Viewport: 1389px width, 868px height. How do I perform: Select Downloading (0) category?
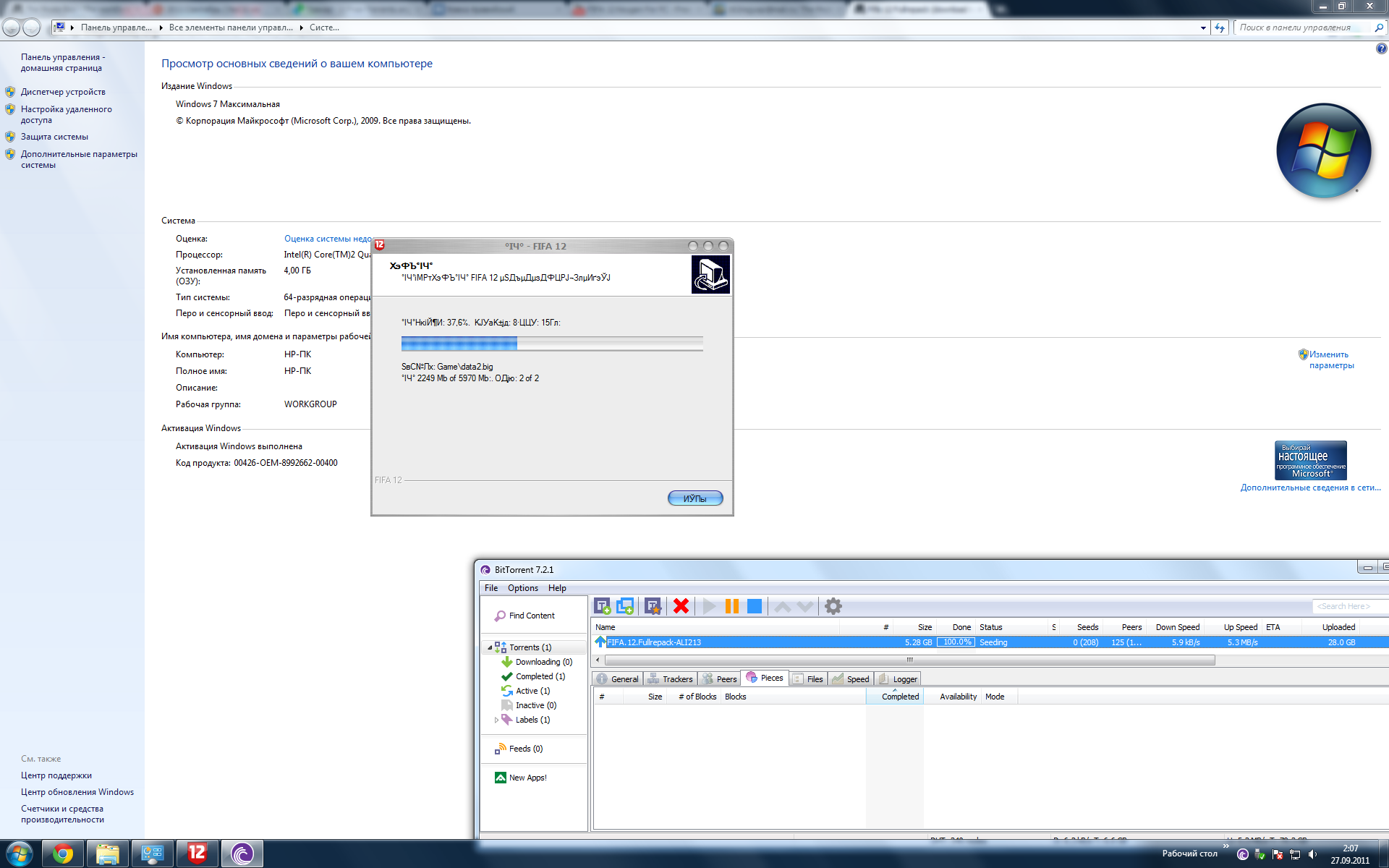543,662
